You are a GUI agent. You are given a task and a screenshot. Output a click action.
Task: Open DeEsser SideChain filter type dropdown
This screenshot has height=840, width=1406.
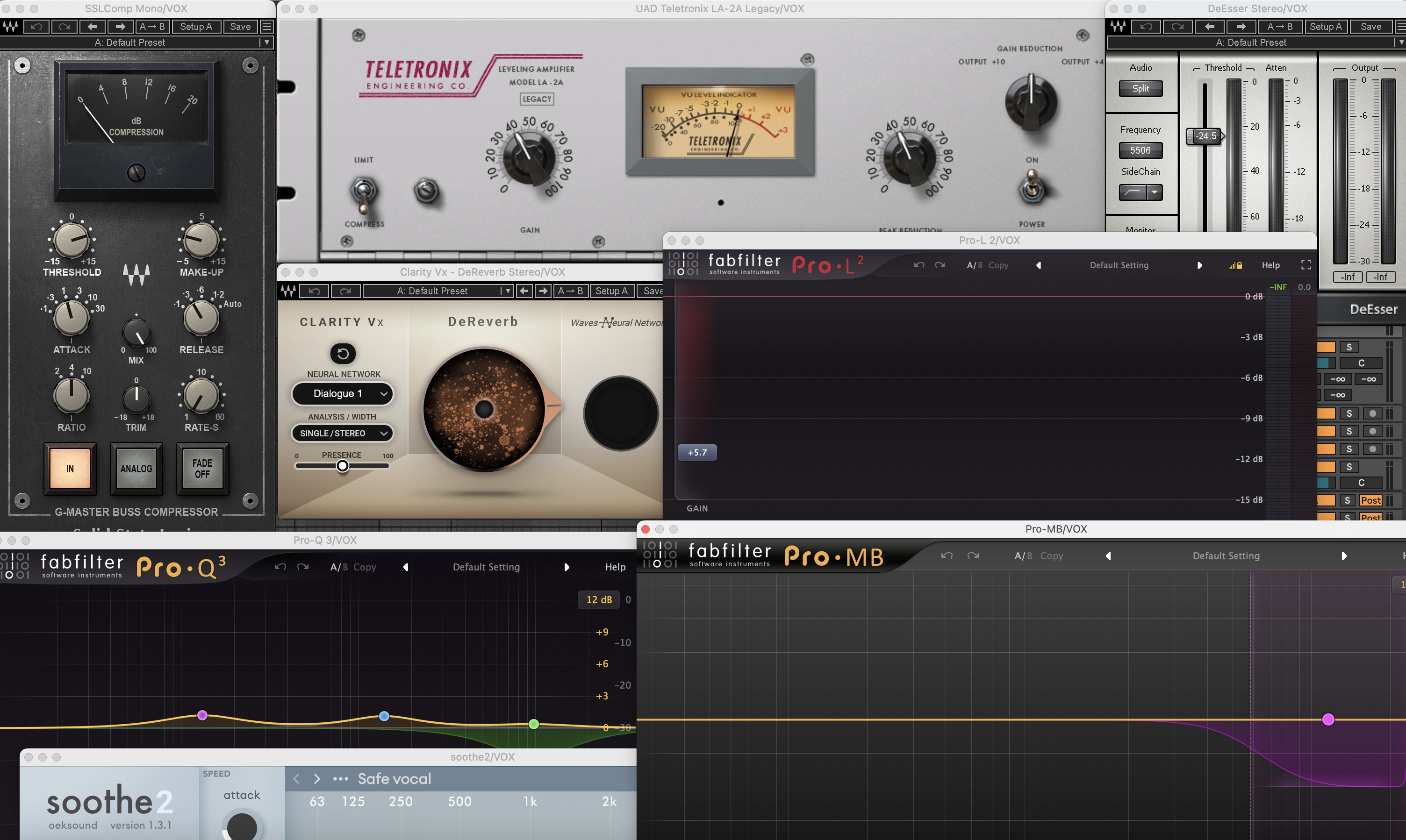tap(1154, 192)
